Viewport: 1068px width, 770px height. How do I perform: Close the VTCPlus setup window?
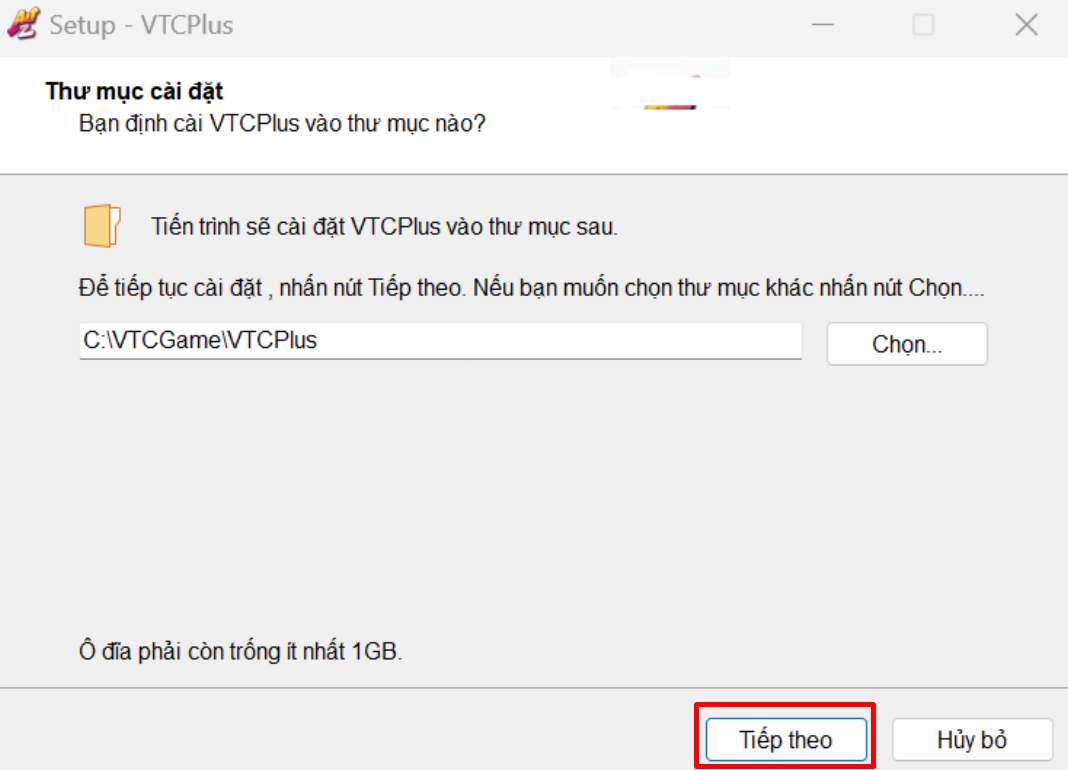tap(1026, 25)
